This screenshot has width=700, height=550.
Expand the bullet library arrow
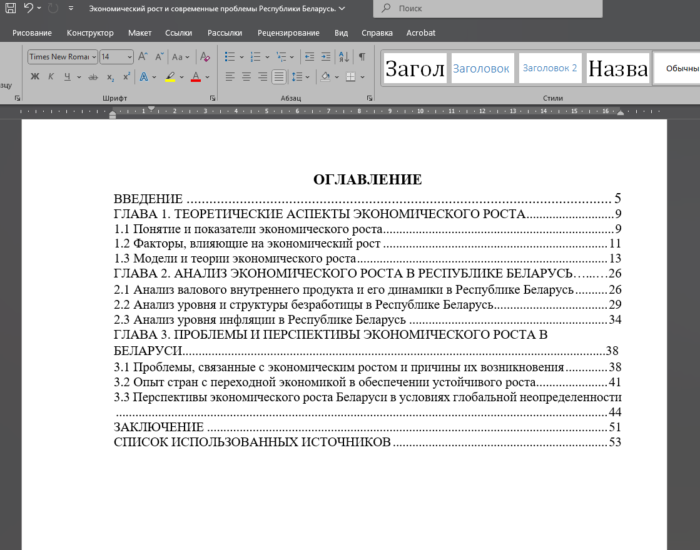242,57
